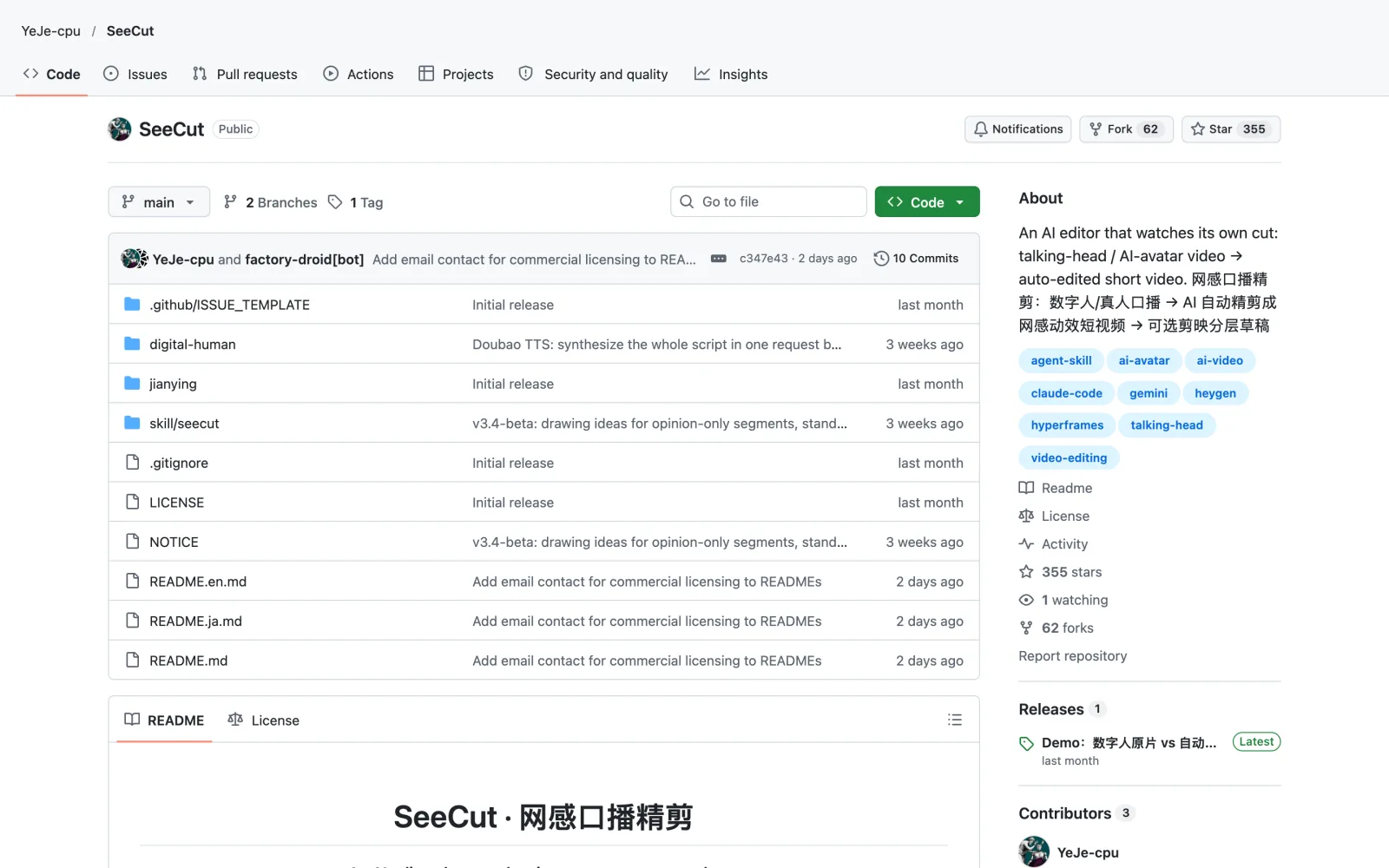The height and width of the screenshot is (868, 1389).
Task: Switch to the Issues tab
Action: [135, 74]
